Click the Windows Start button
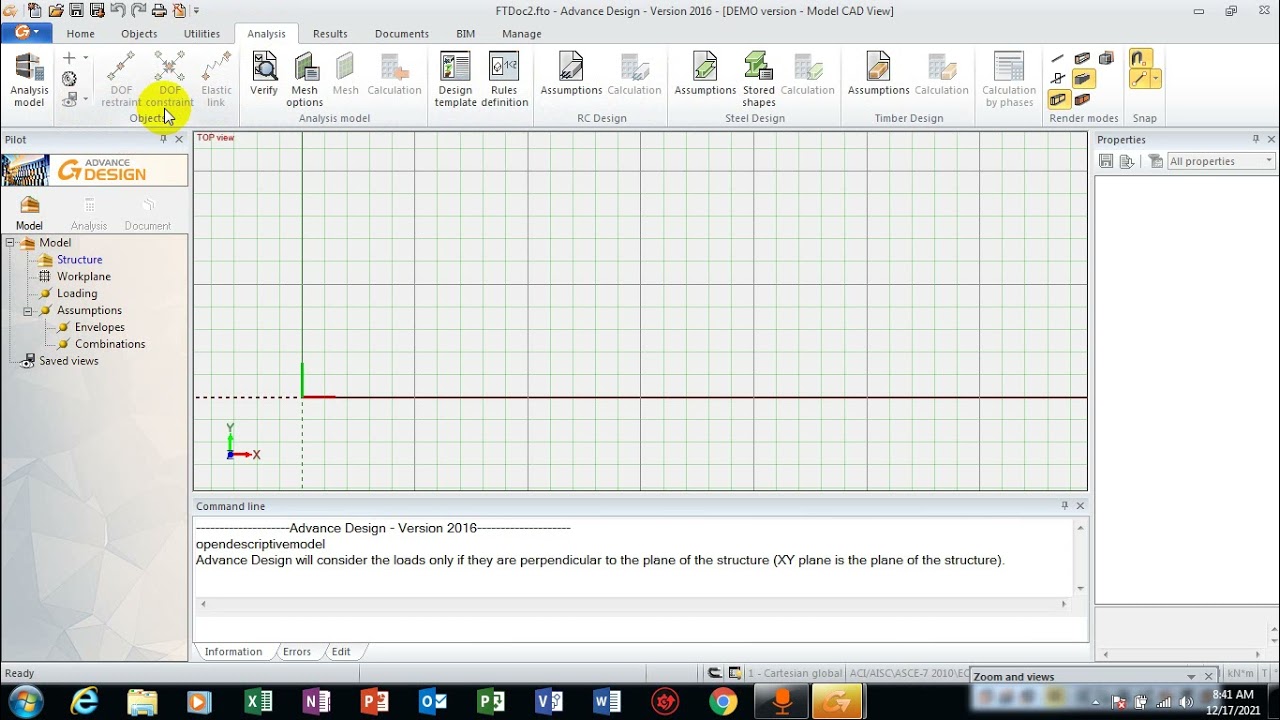The image size is (1280, 720). click(x=23, y=701)
